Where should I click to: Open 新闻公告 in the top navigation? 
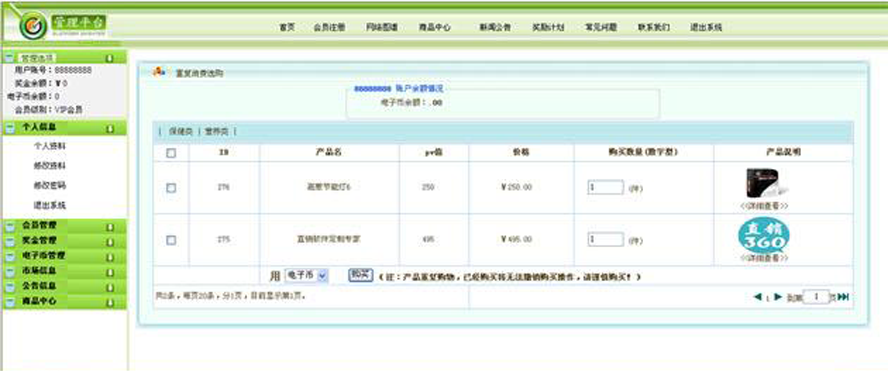[x=495, y=27]
